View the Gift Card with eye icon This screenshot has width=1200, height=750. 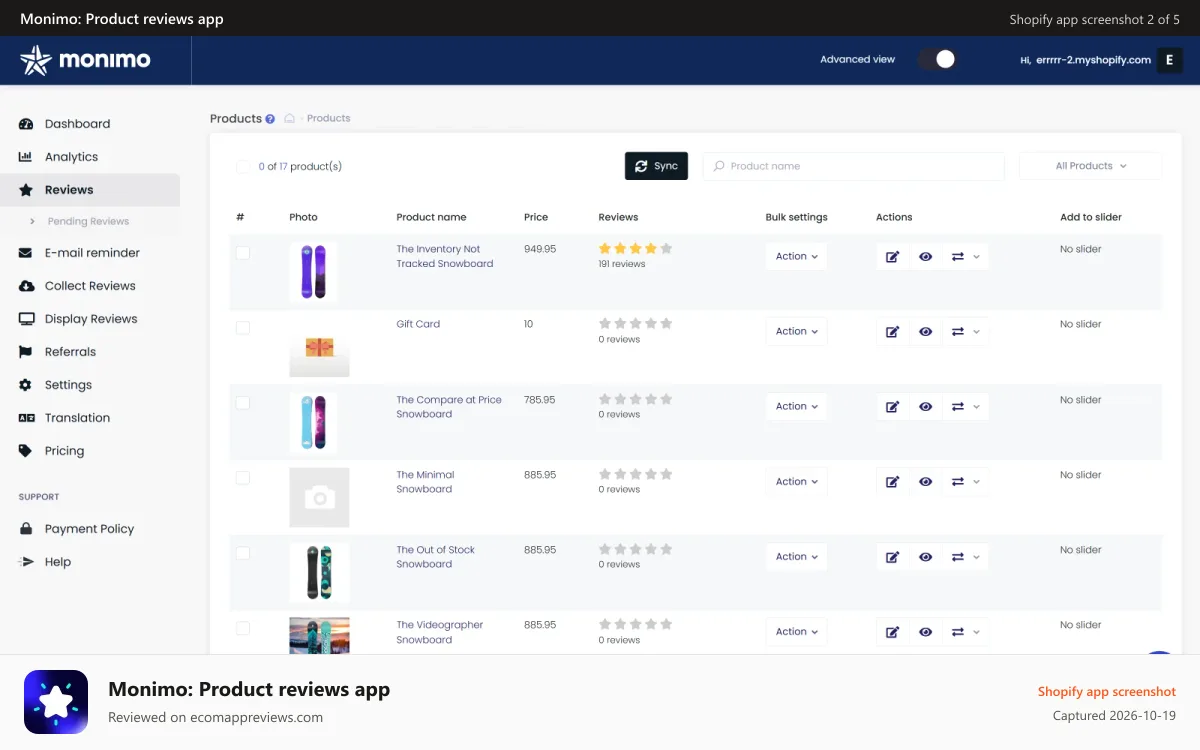[x=926, y=332]
